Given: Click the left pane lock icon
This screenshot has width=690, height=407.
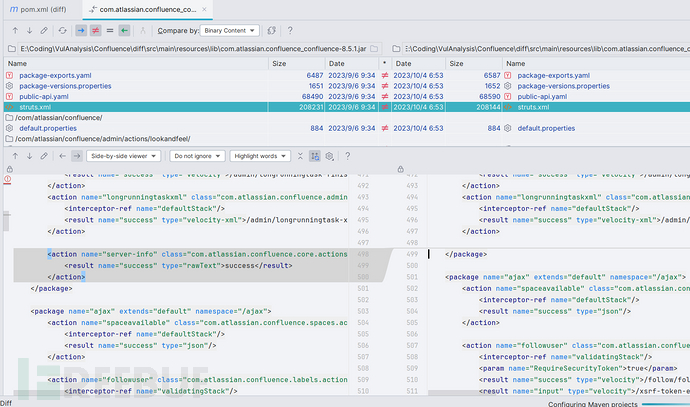Looking at the screenshot, I should point(10,169).
